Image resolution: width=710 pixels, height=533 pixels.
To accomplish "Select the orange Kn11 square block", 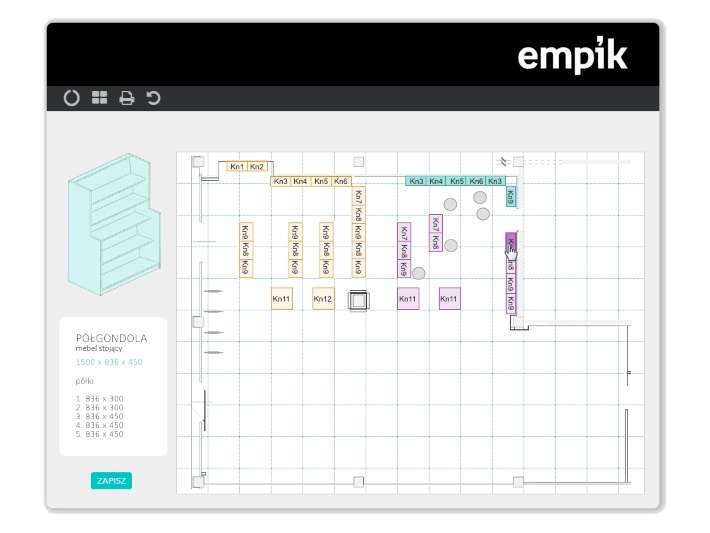I will [x=282, y=298].
